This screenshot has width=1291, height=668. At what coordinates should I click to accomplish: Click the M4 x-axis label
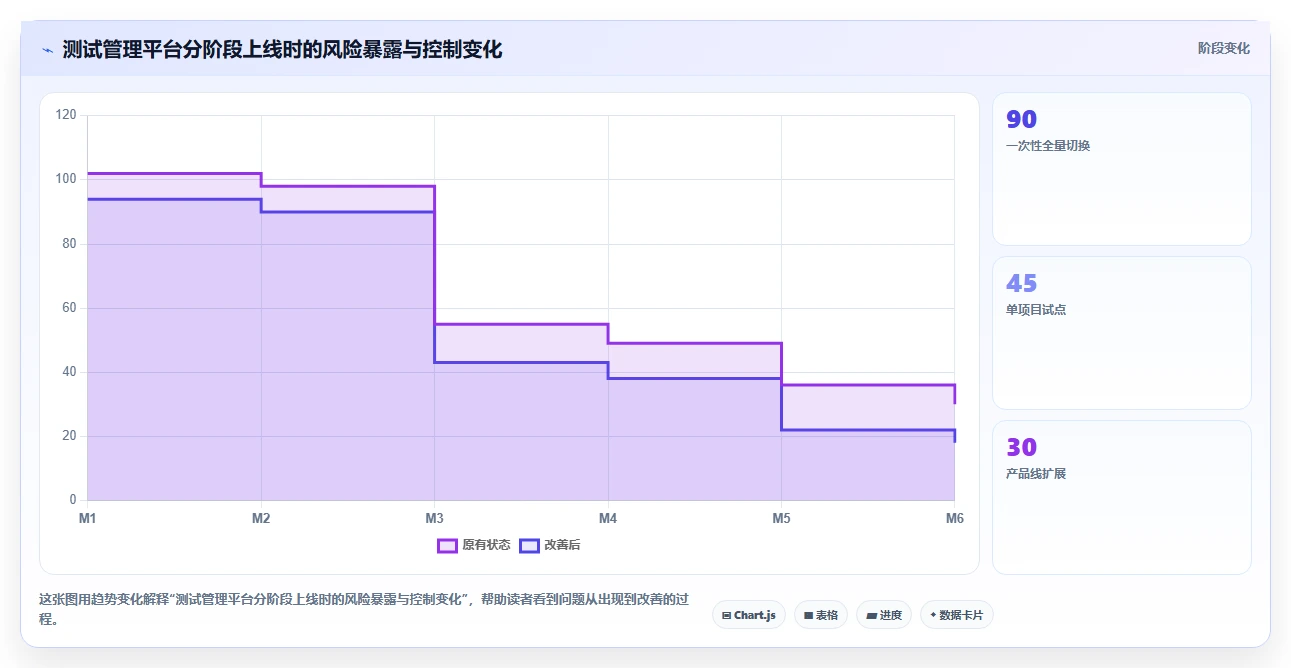(x=608, y=518)
